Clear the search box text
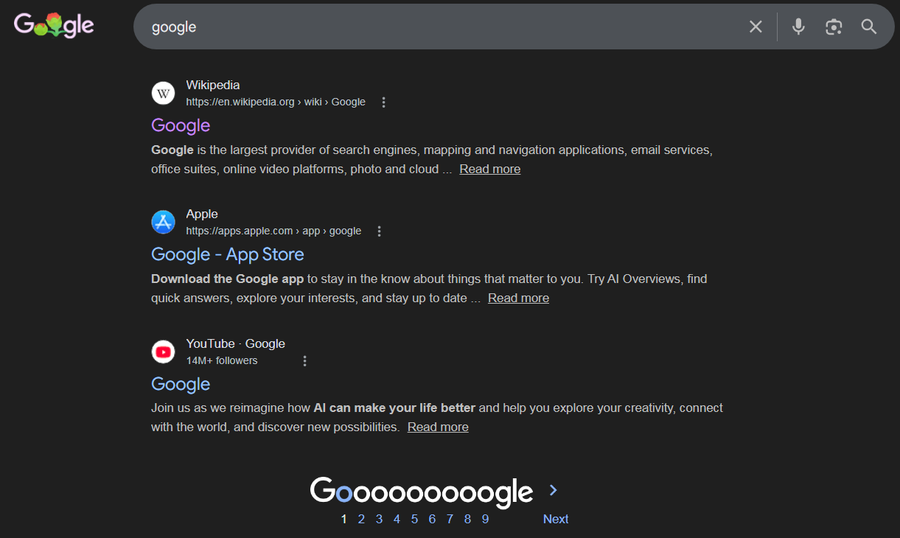 pyautogui.click(x=756, y=27)
